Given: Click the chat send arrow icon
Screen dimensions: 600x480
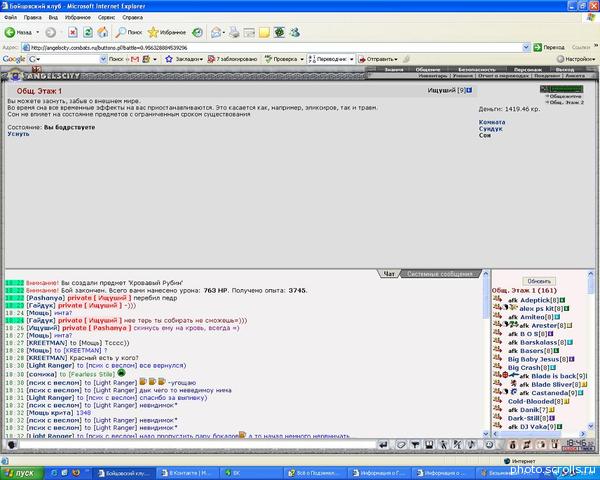Looking at the screenshot, I should point(383,444).
